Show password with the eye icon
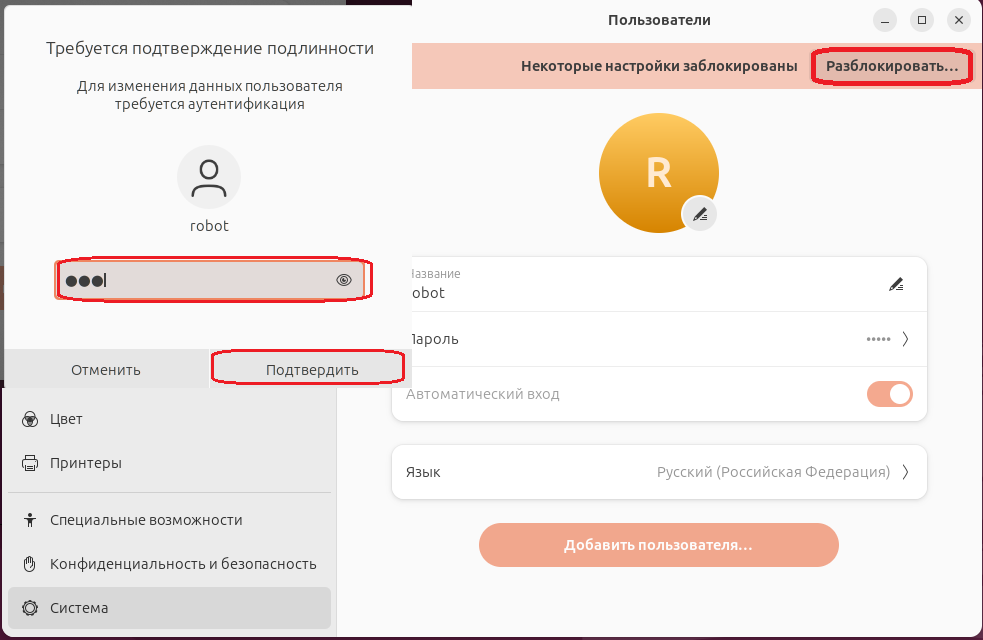The height and width of the screenshot is (640, 983). (x=344, y=280)
